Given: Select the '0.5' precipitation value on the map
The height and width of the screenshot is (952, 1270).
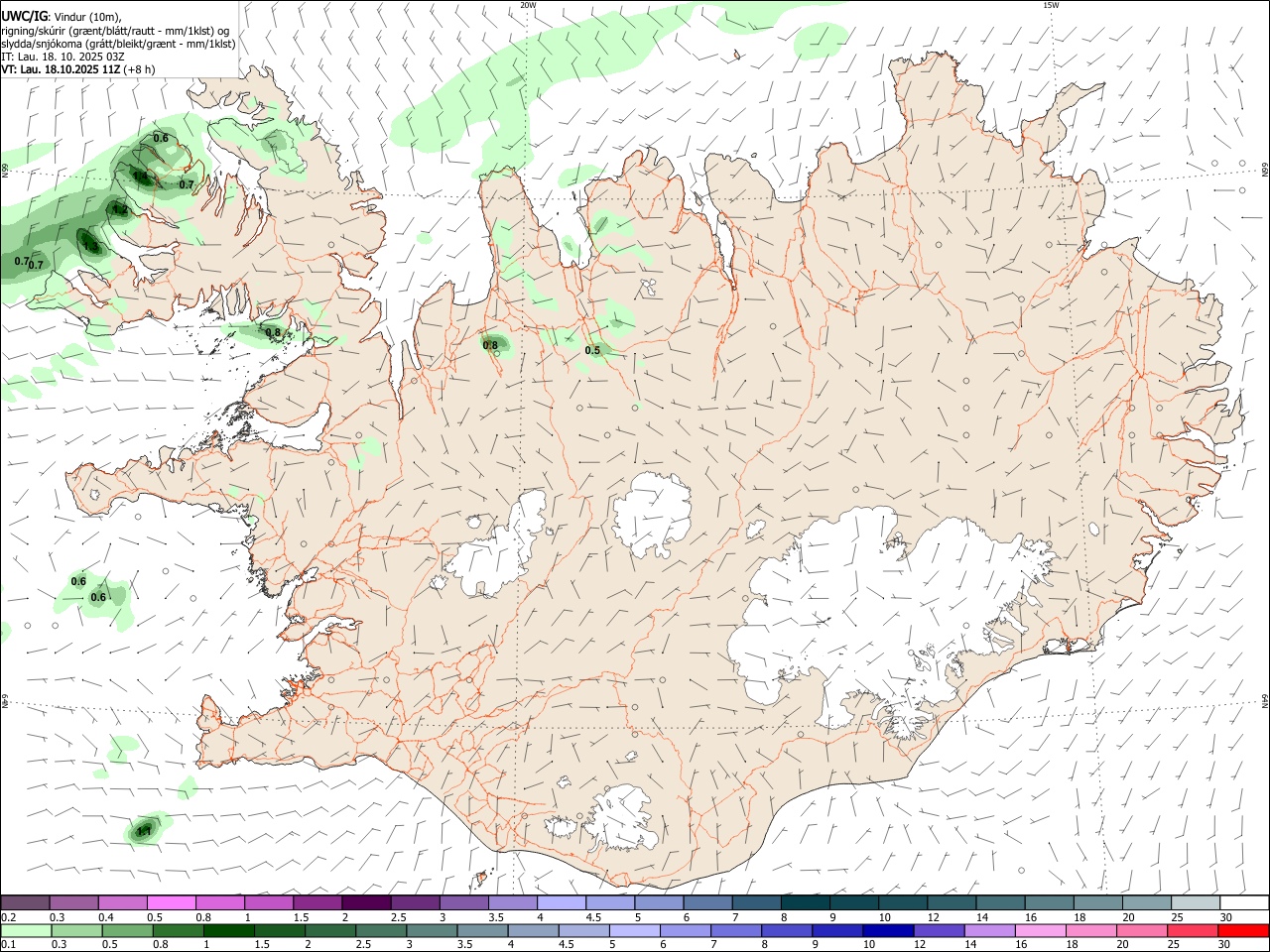Looking at the screenshot, I should point(592,350).
